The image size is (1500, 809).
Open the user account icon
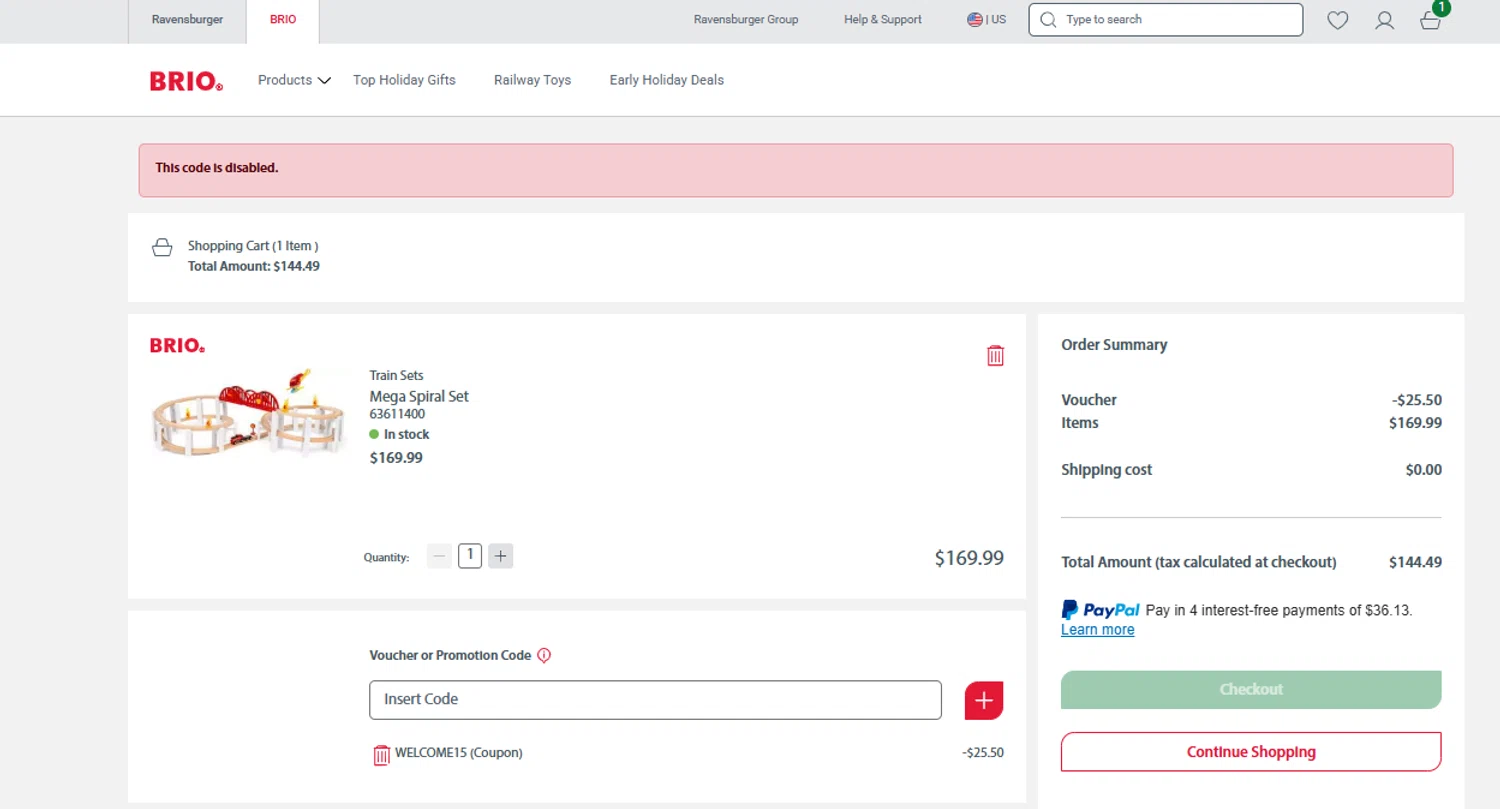point(1384,20)
